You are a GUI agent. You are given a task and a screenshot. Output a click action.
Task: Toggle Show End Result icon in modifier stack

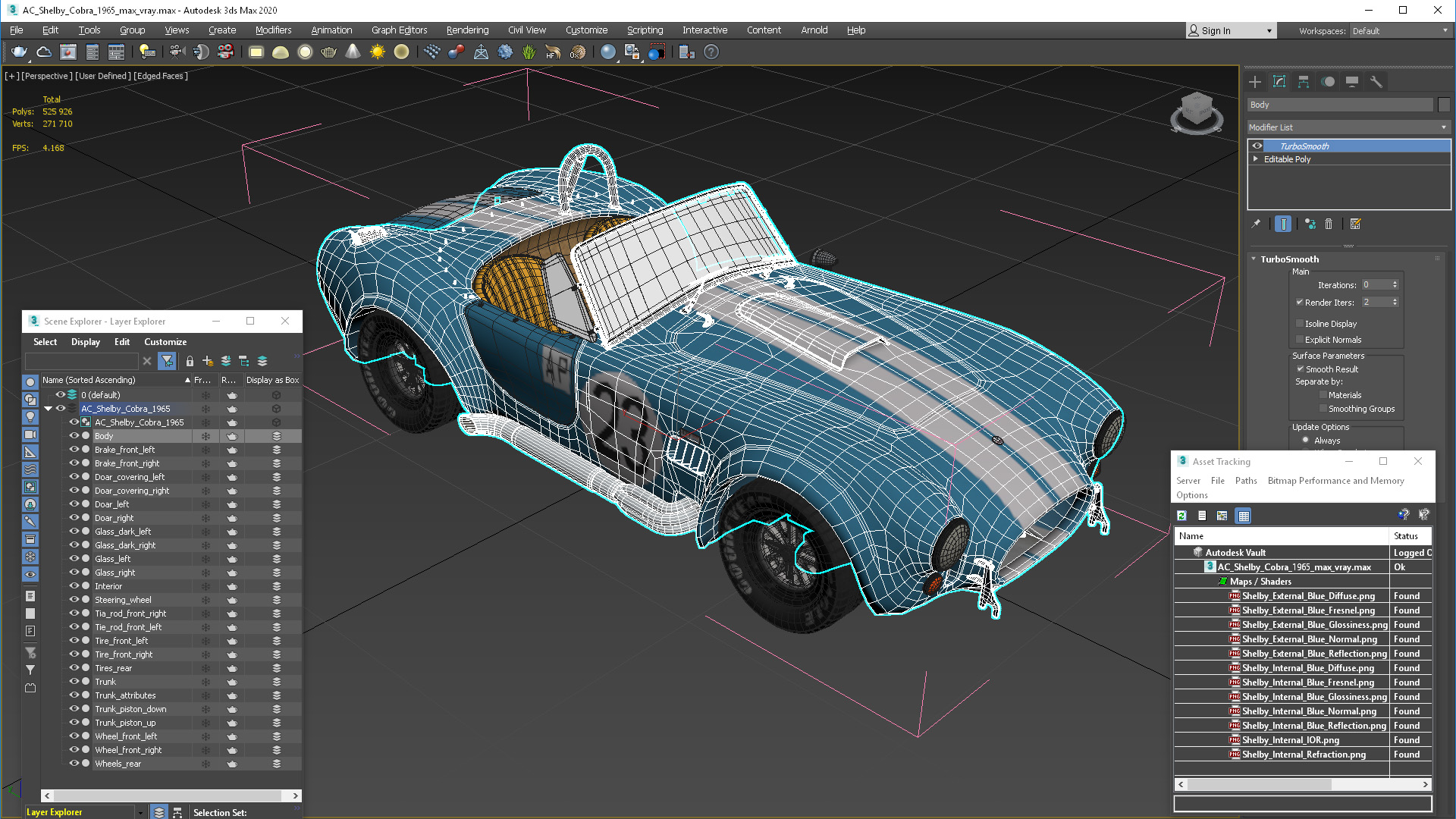(x=1283, y=224)
